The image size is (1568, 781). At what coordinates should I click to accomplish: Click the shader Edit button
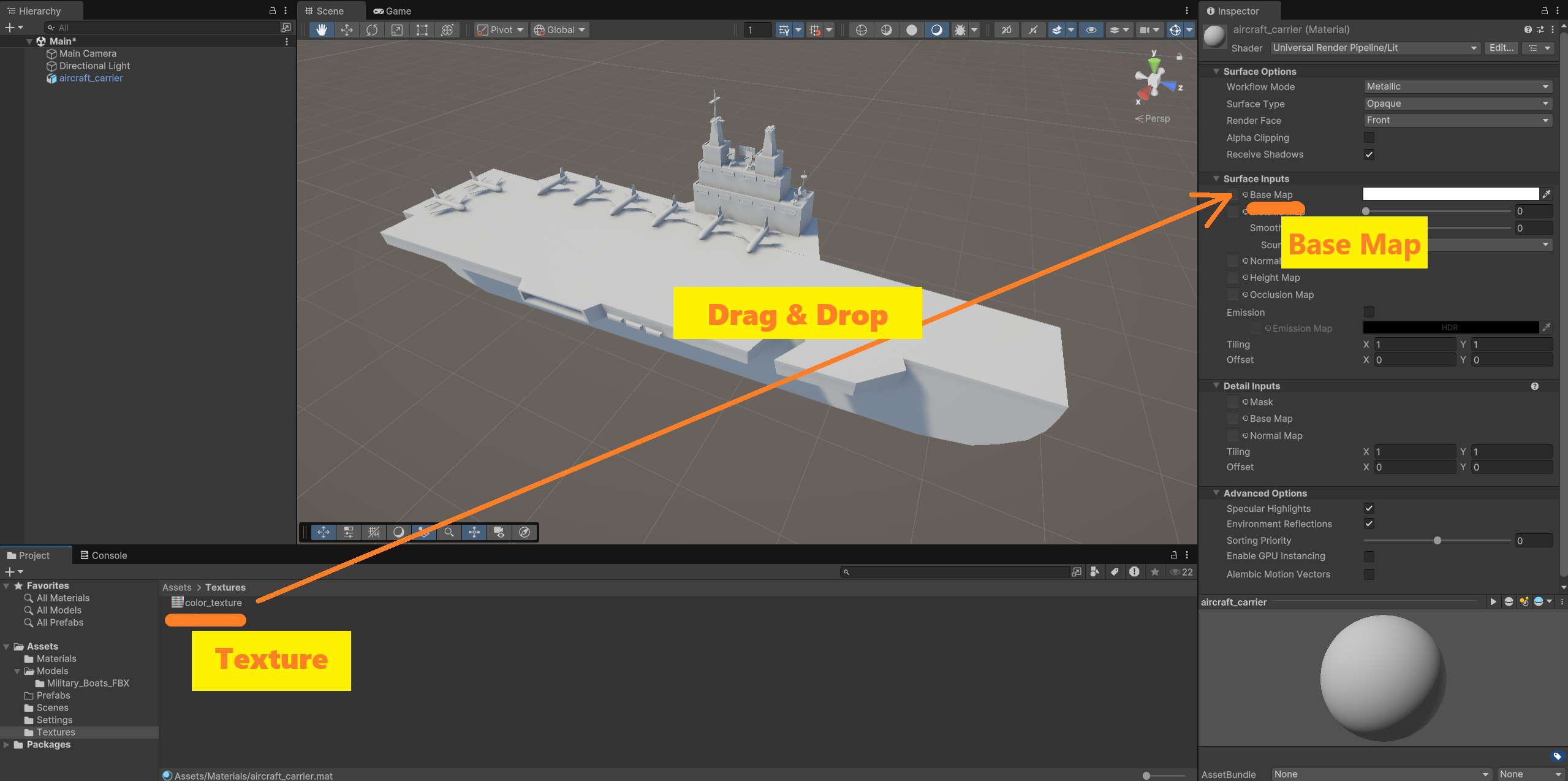click(1501, 48)
